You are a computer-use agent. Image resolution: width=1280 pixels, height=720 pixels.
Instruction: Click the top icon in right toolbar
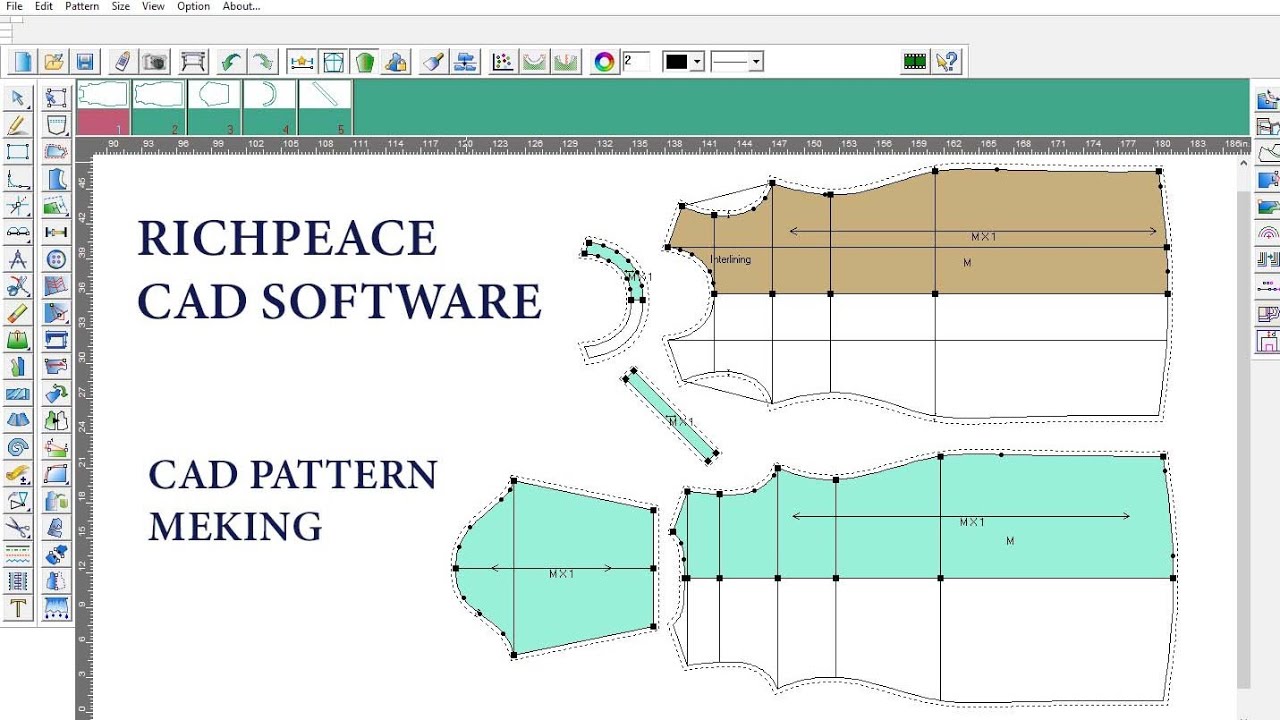tap(1268, 99)
